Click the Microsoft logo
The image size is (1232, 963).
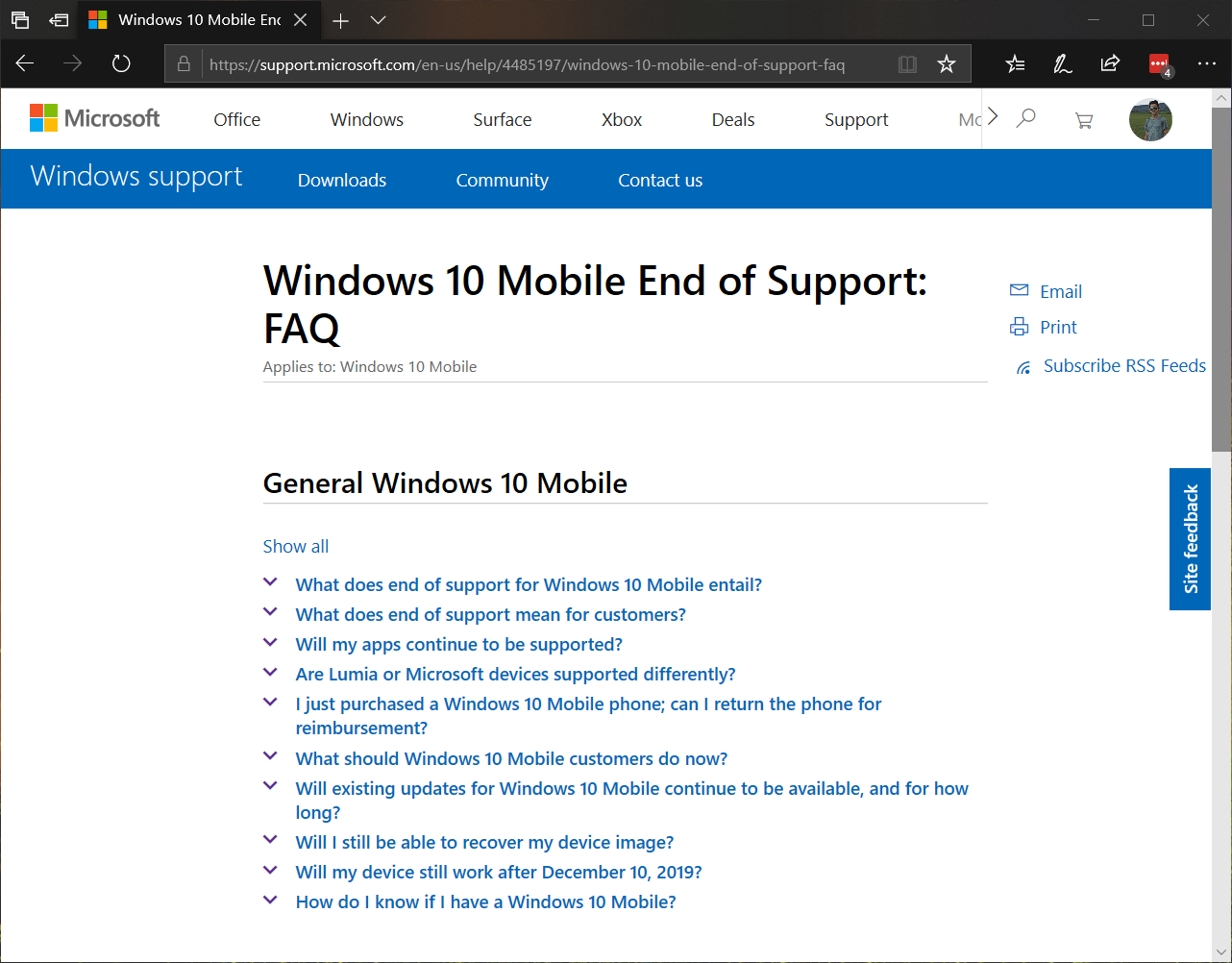coord(95,118)
